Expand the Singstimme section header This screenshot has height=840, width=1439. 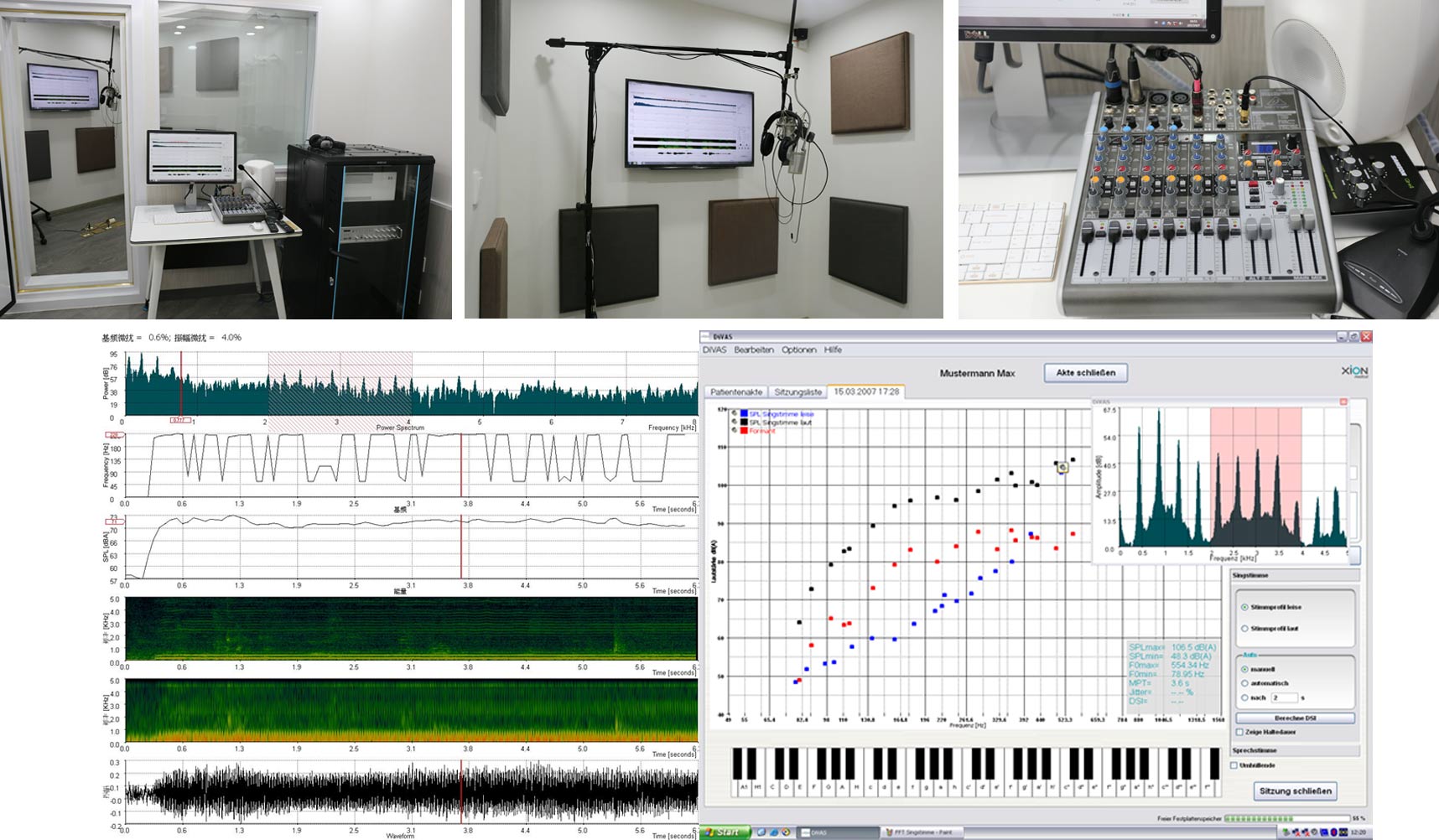pyautogui.click(x=1294, y=575)
